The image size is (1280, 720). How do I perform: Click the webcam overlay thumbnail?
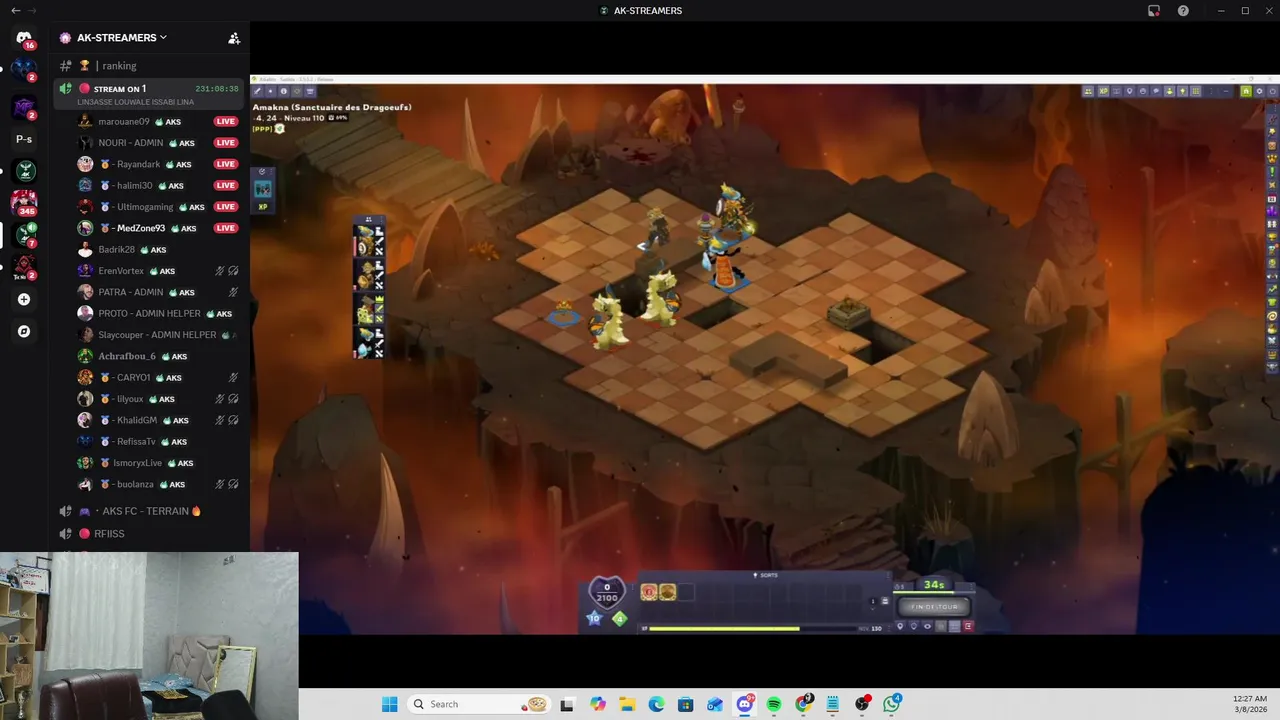tap(149, 636)
